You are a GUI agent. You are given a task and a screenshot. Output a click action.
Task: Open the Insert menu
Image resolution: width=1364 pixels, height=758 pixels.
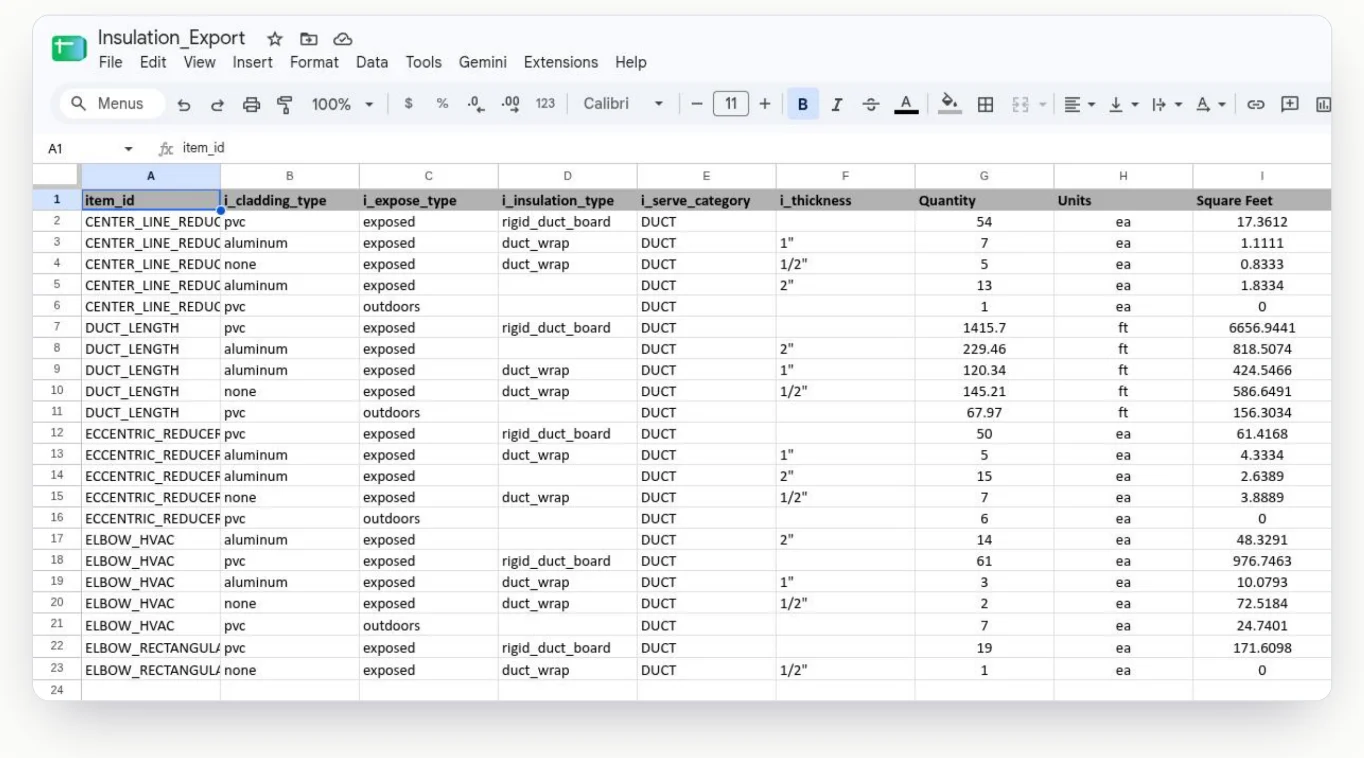[x=253, y=62]
